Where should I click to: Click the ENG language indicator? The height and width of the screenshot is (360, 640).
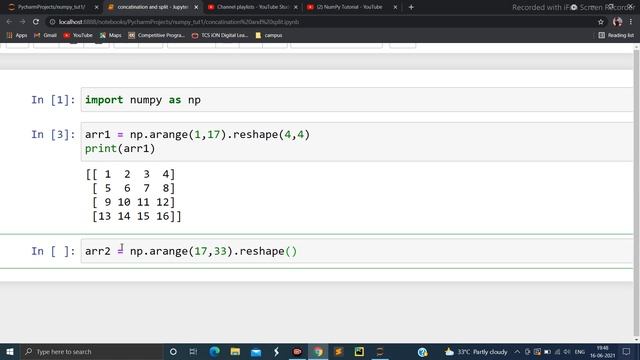580,351
